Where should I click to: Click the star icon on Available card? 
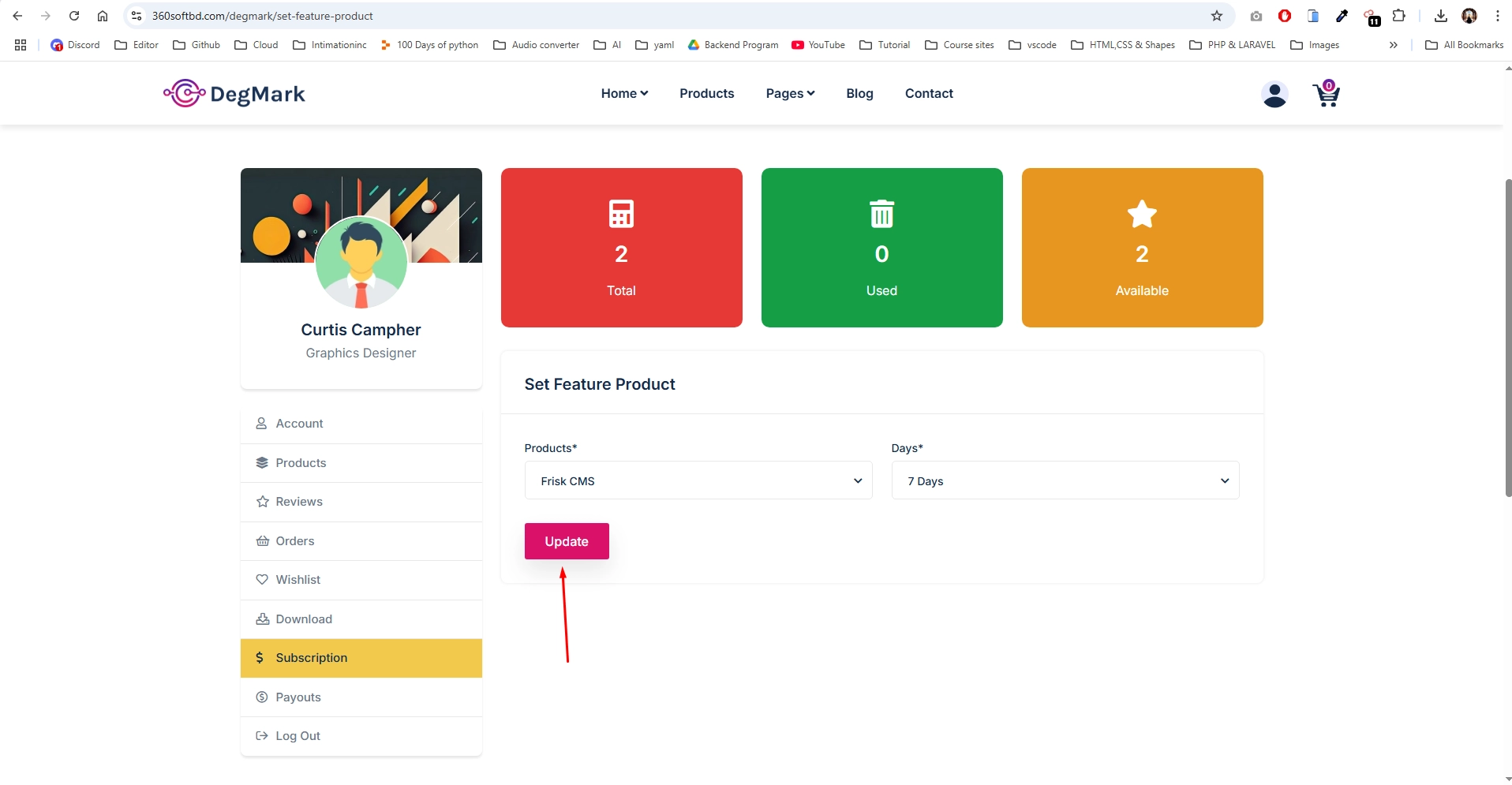tap(1142, 214)
